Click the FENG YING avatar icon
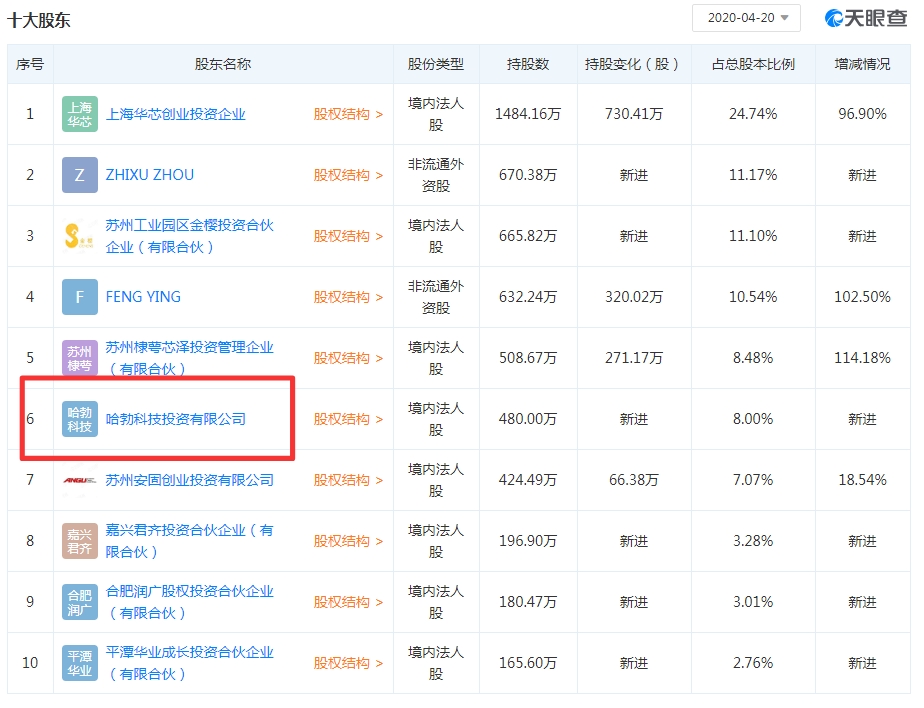Viewport: 924px width, 708px height. [x=80, y=297]
